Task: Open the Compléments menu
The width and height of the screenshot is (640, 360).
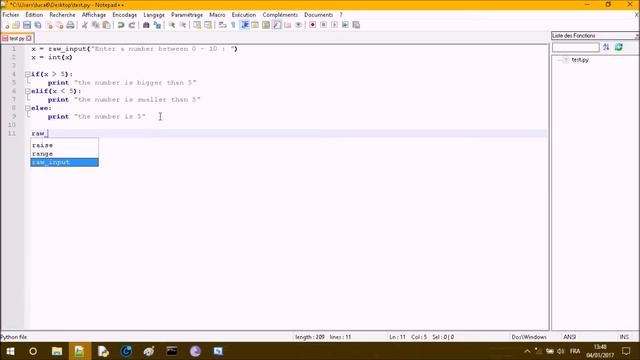Action: pyautogui.click(x=280, y=15)
